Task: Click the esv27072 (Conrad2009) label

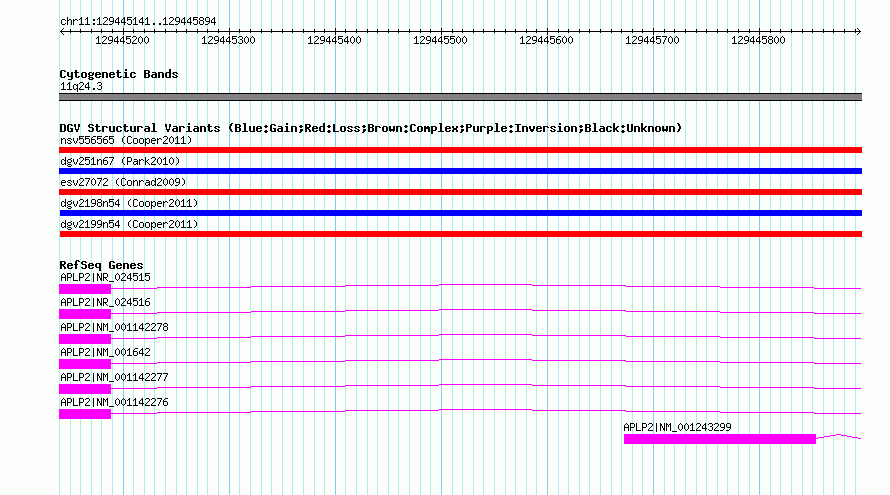Action: 123,182
